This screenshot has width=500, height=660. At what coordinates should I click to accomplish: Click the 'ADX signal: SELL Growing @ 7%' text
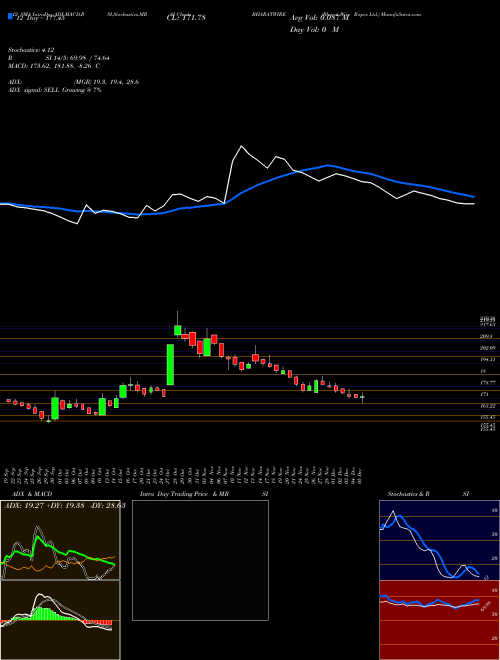click(x=55, y=90)
